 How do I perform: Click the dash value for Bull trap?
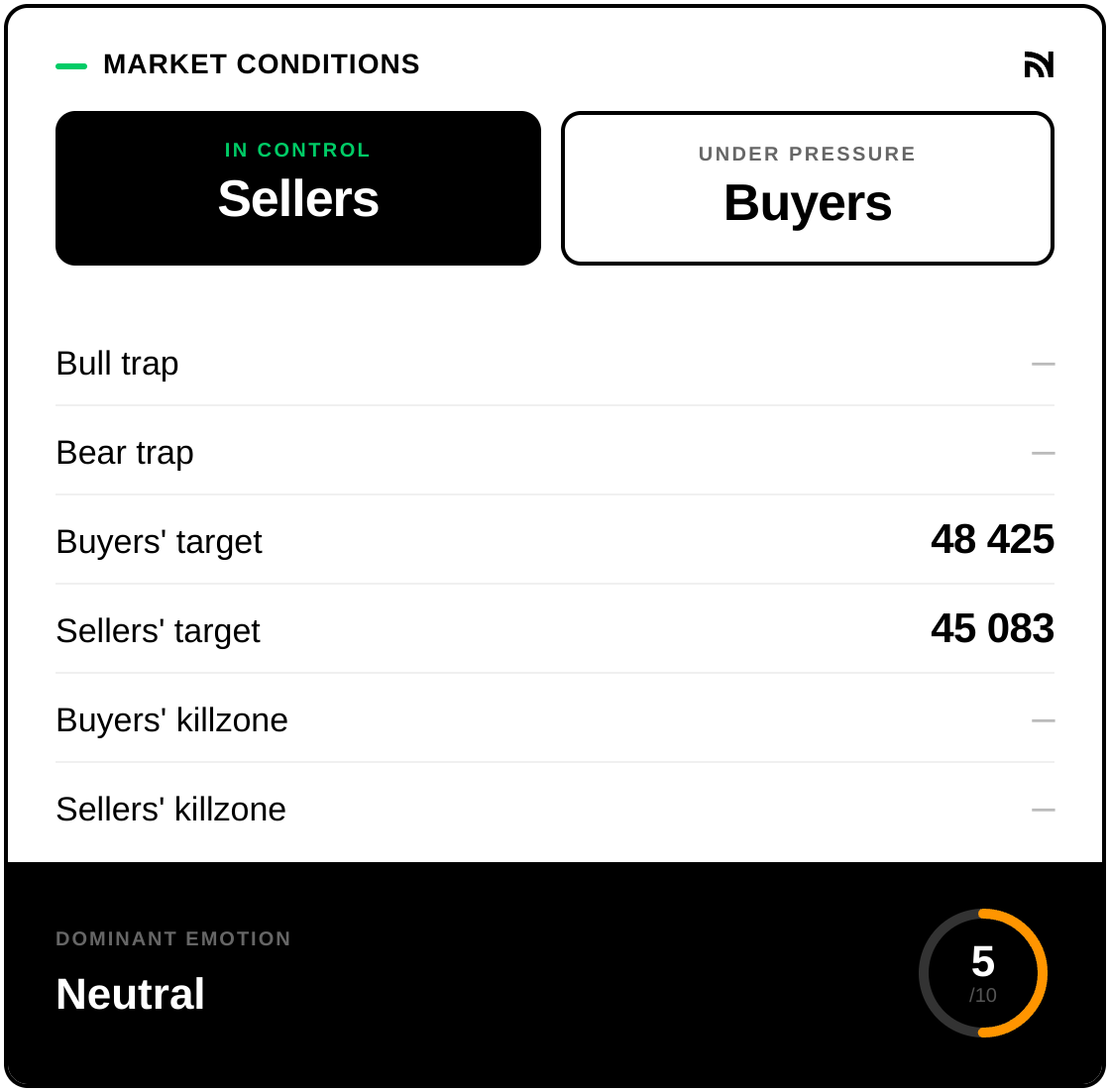tap(1043, 364)
